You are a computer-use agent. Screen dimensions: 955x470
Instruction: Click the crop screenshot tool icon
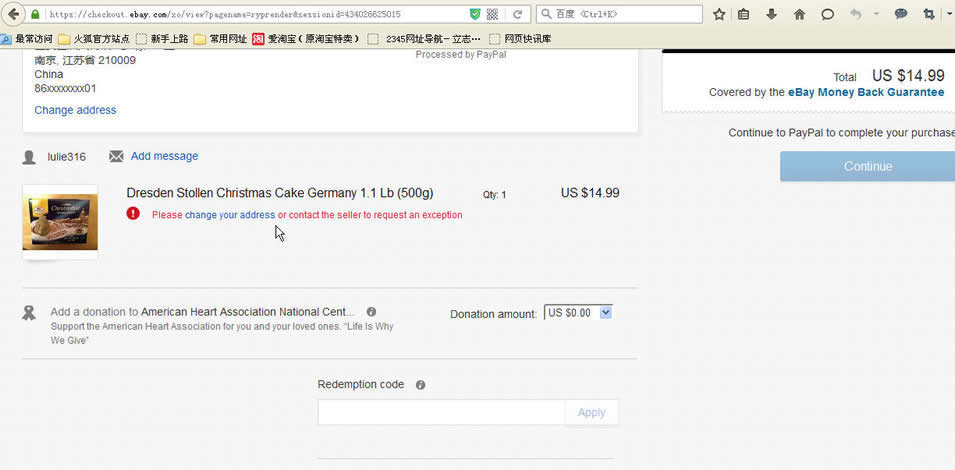point(929,15)
